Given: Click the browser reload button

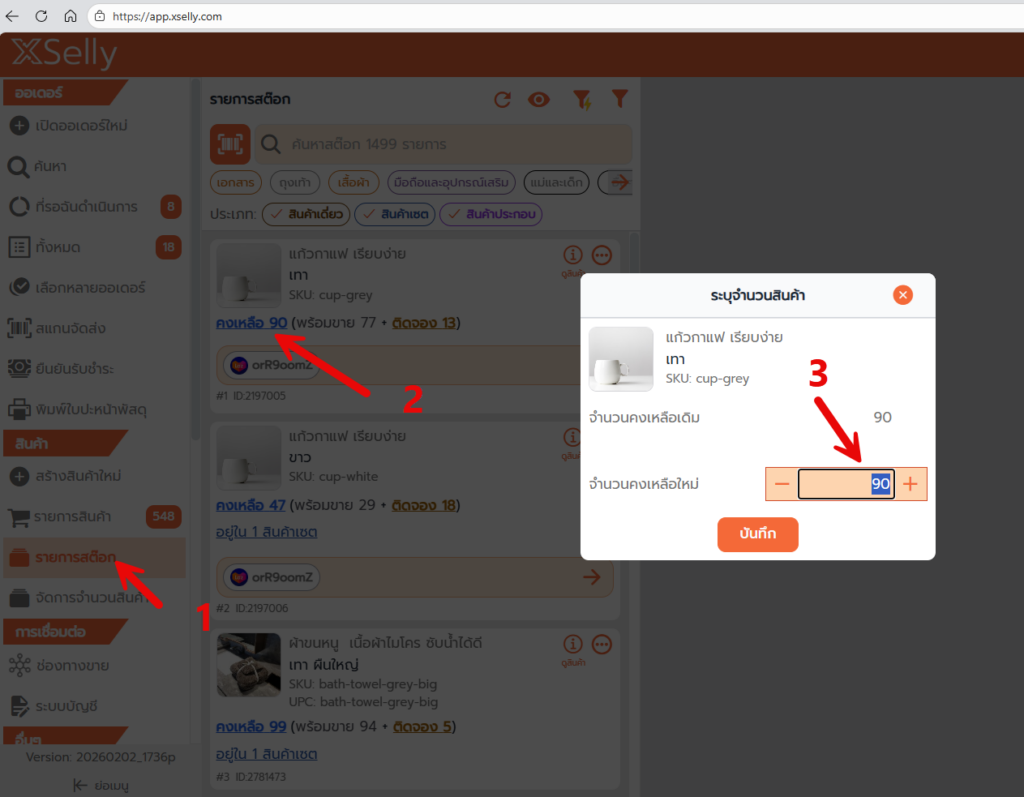Looking at the screenshot, I should [x=41, y=16].
